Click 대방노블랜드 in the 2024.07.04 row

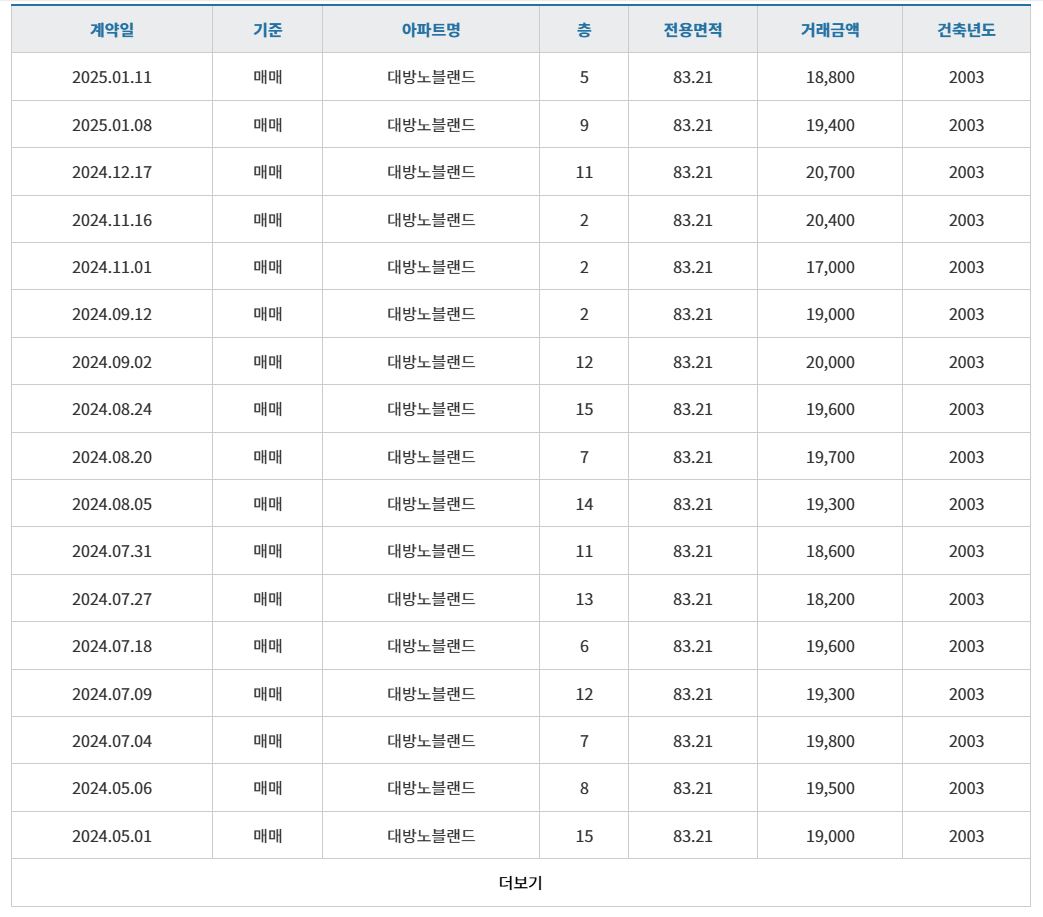(431, 741)
